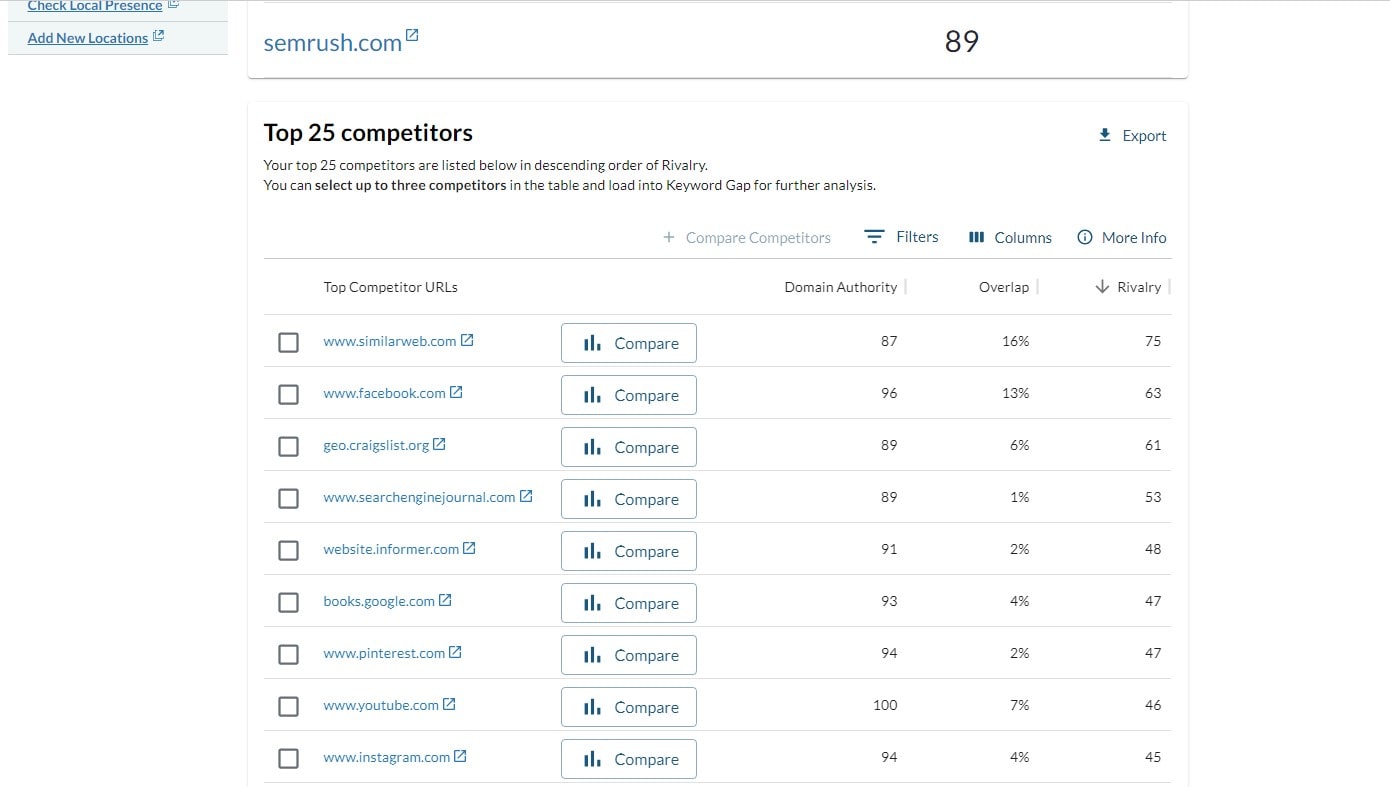Tick the website.informer.com checkbox
The image size is (1390, 787).
[288, 550]
